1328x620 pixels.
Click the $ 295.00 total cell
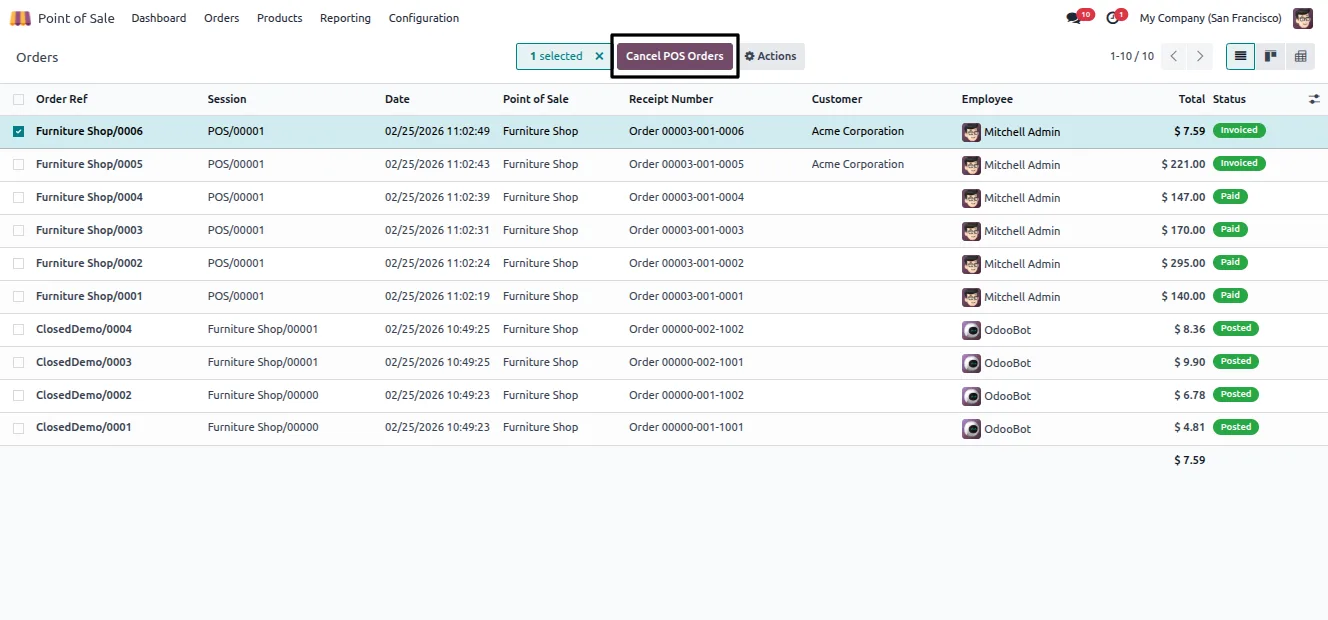(x=1183, y=263)
